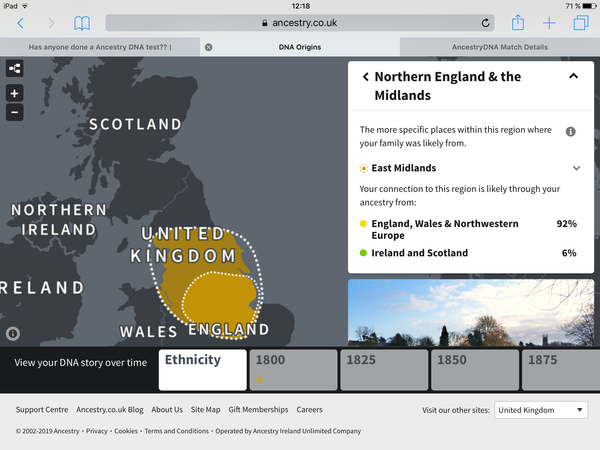Open Terms and Conditions link
This screenshot has width=600, height=450.
176,431
